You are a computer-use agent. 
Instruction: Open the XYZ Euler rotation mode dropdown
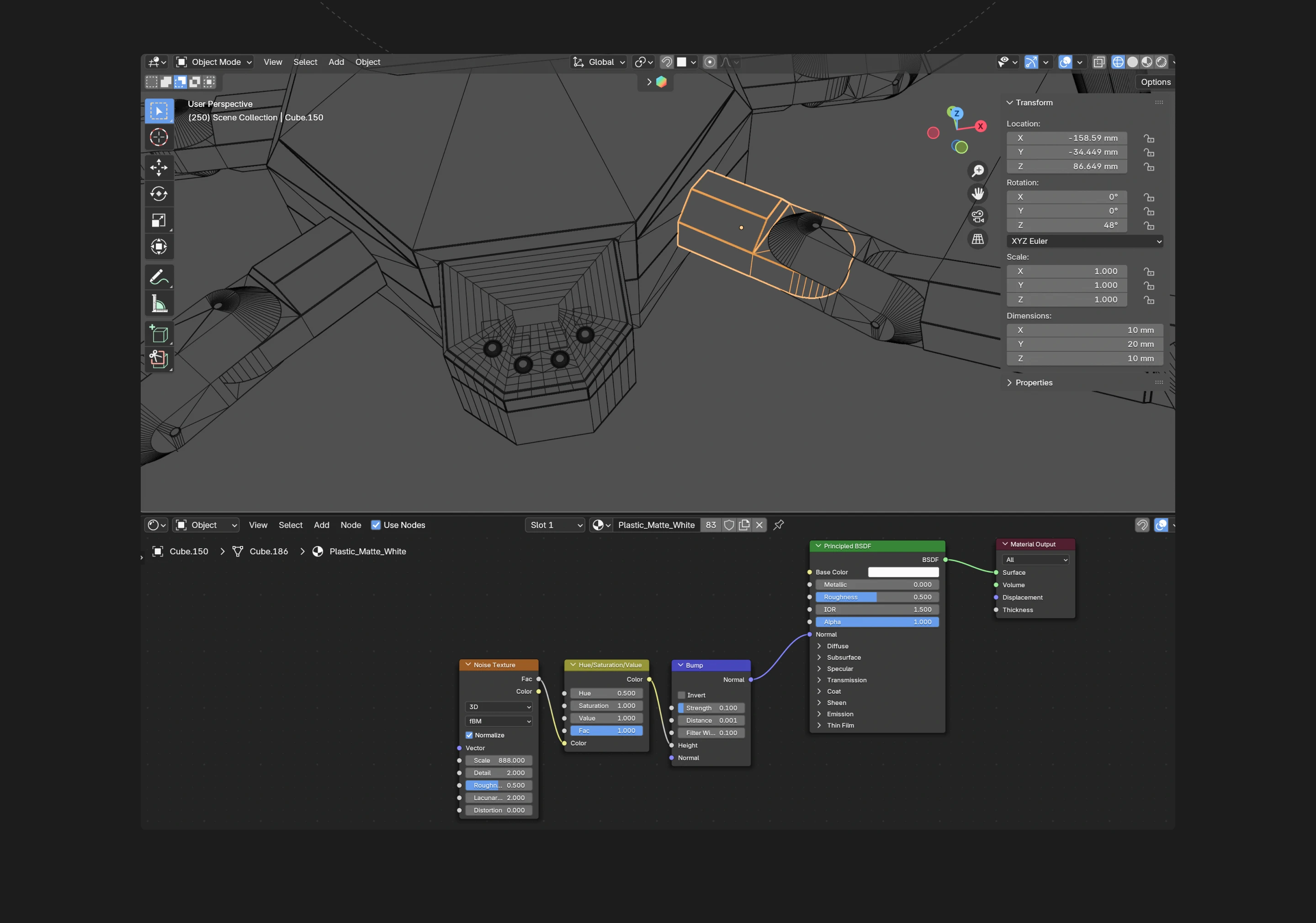point(1084,241)
